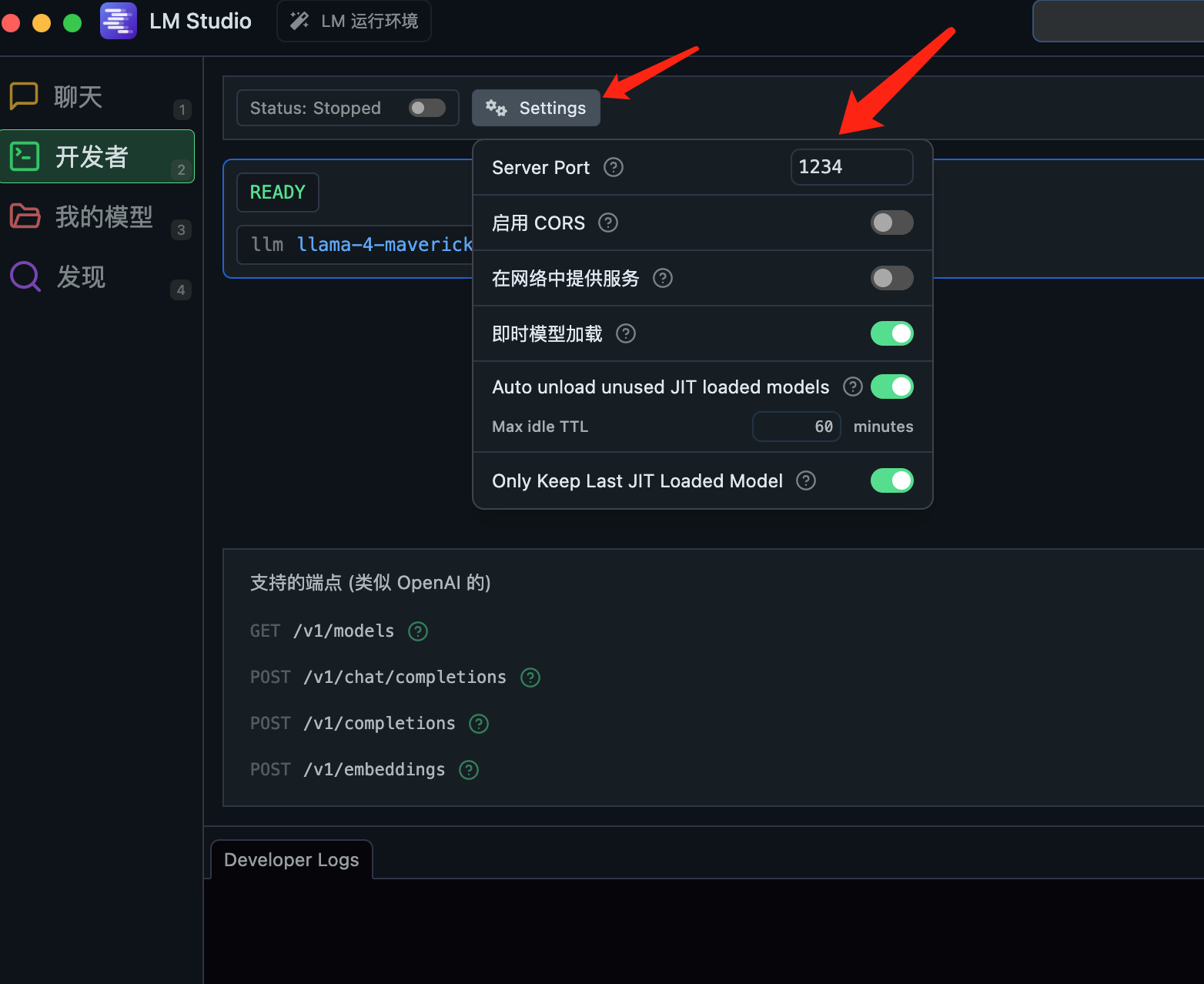Viewport: 1204px width, 984px height.
Task: Click help icon next to /v1/embeddings
Action: [x=469, y=770]
